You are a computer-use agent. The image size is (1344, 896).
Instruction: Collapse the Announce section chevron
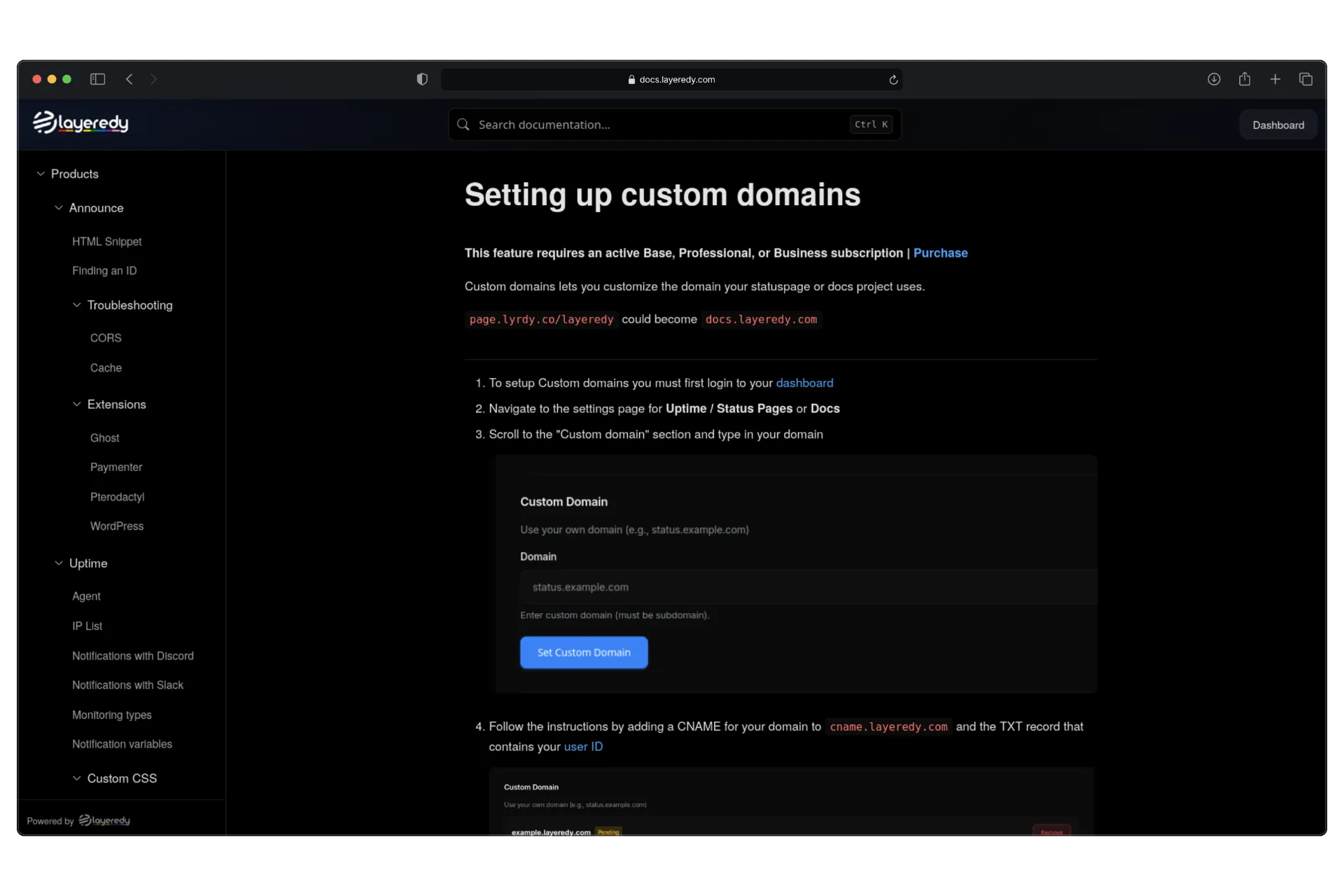[59, 208]
